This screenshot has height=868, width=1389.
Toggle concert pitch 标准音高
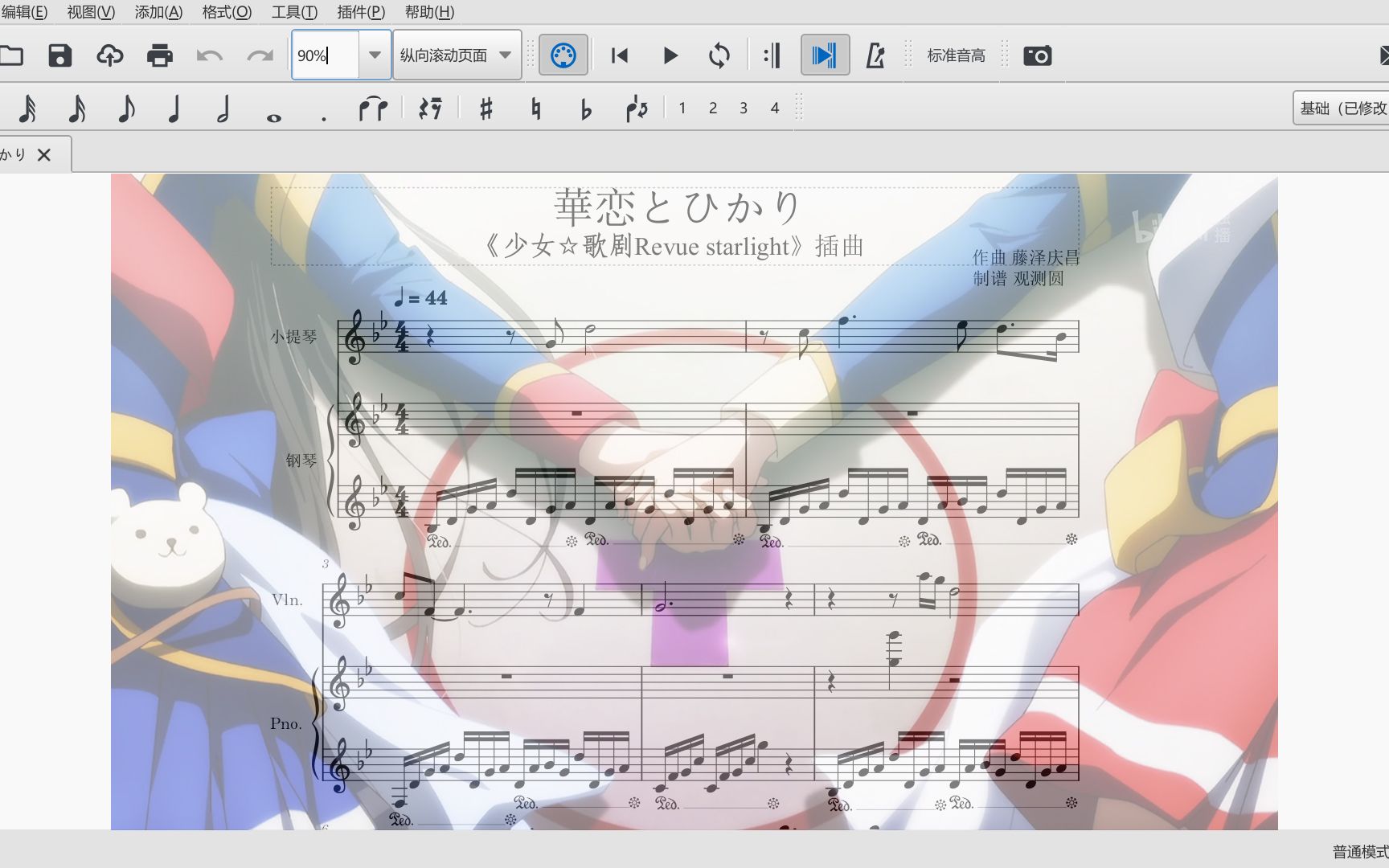coord(956,55)
